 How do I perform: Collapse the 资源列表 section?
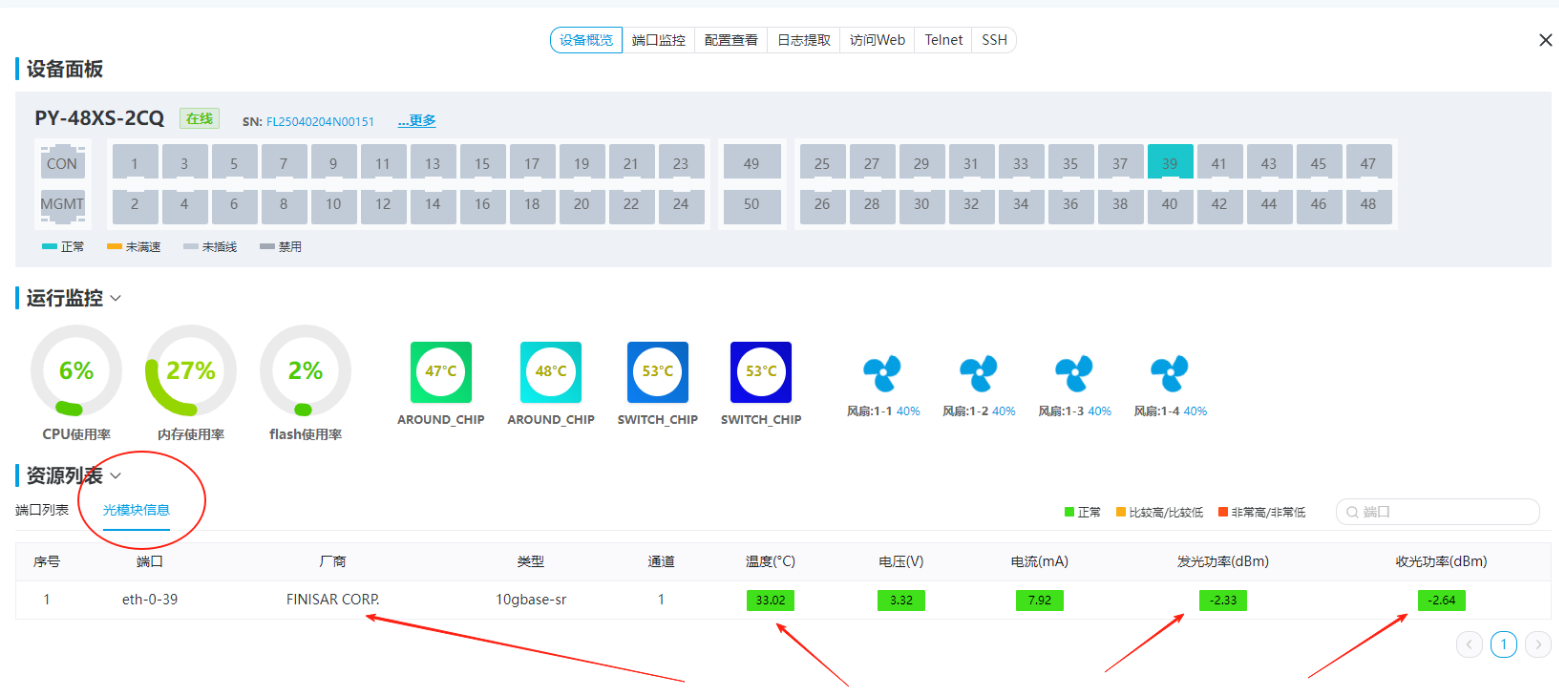point(116,476)
